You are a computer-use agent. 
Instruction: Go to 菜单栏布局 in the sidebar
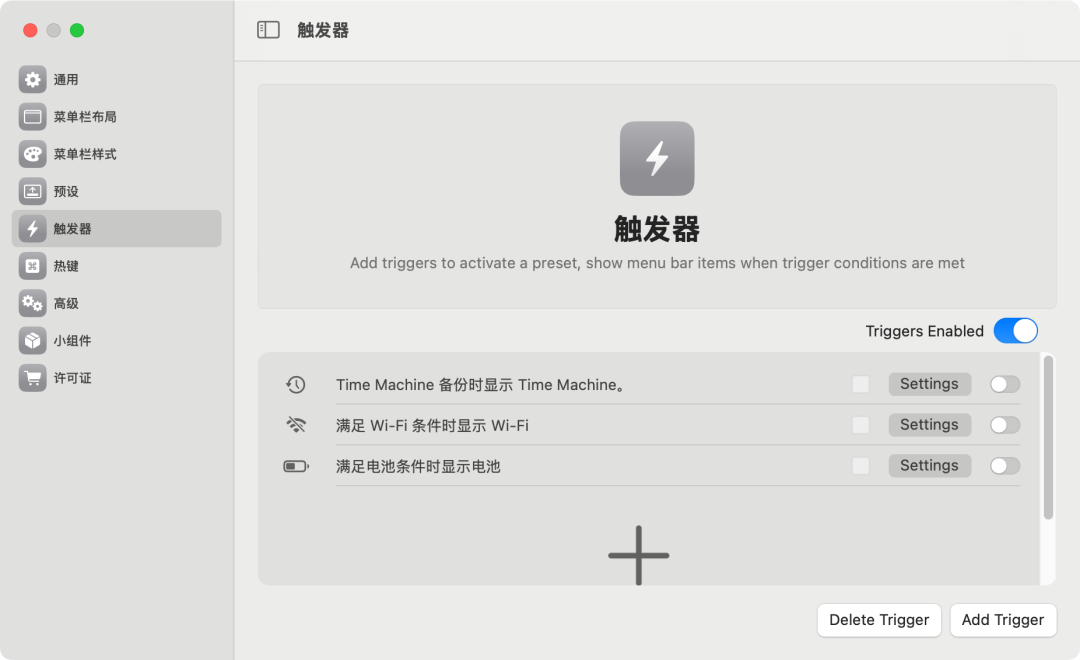(x=116, y=116)
